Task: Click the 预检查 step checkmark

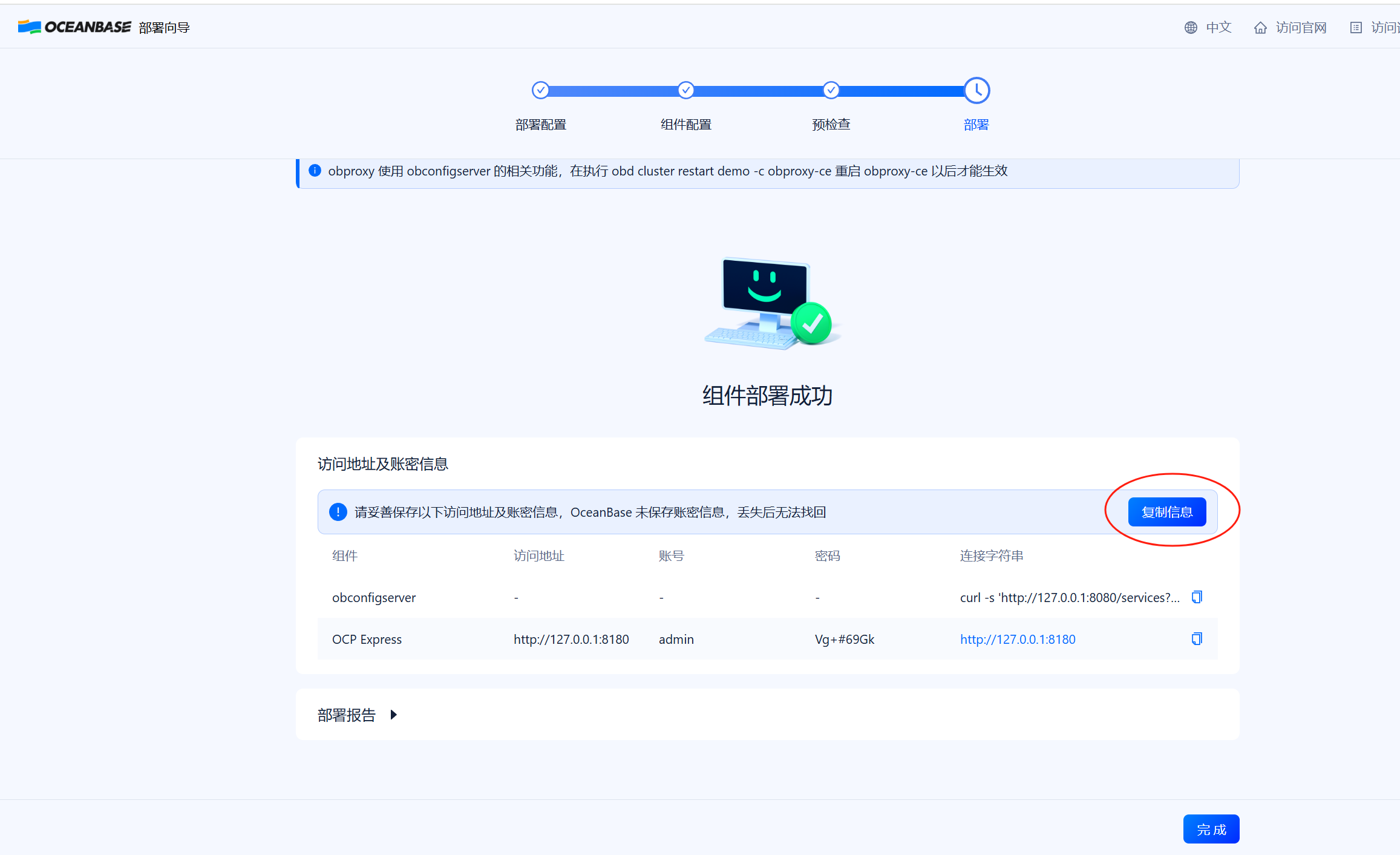Action: coord(831,90)
